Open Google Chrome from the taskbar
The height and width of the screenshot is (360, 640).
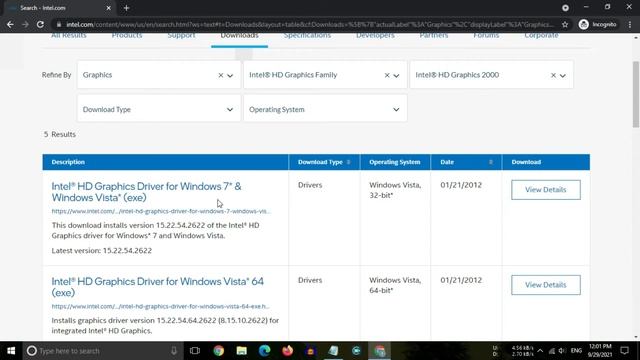[x=219, y=351]
